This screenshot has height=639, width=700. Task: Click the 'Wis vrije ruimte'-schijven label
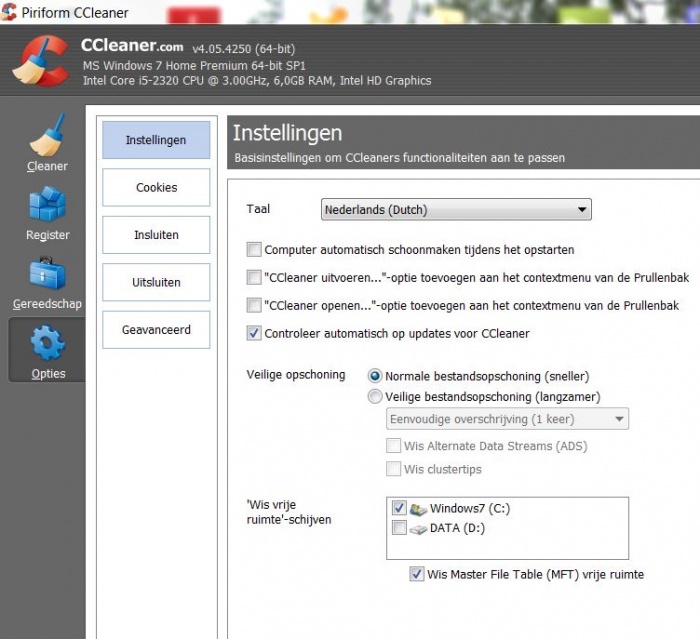[289, 512]
